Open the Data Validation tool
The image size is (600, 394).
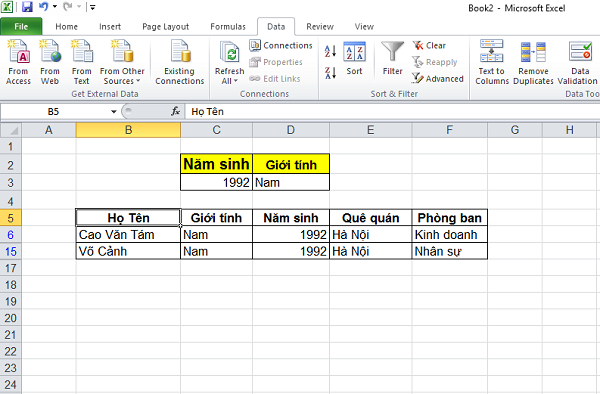tap(578, 62)
